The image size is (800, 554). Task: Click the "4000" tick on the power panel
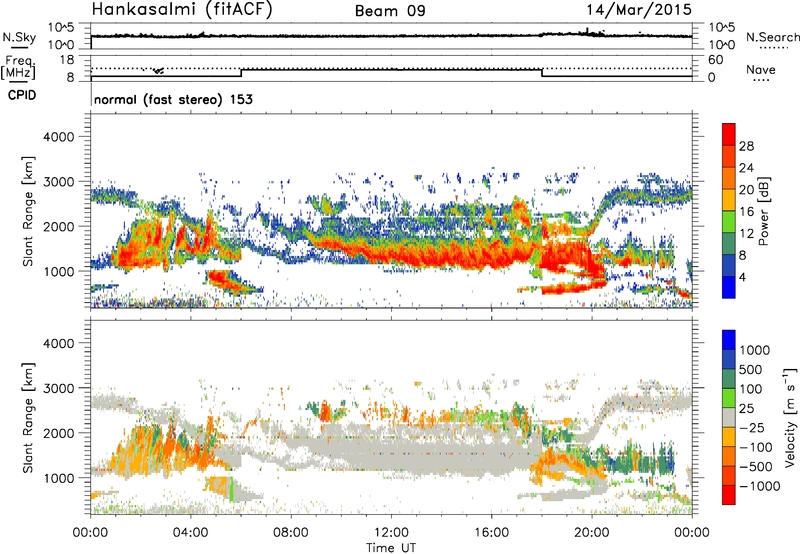click(x=58, y=137)
